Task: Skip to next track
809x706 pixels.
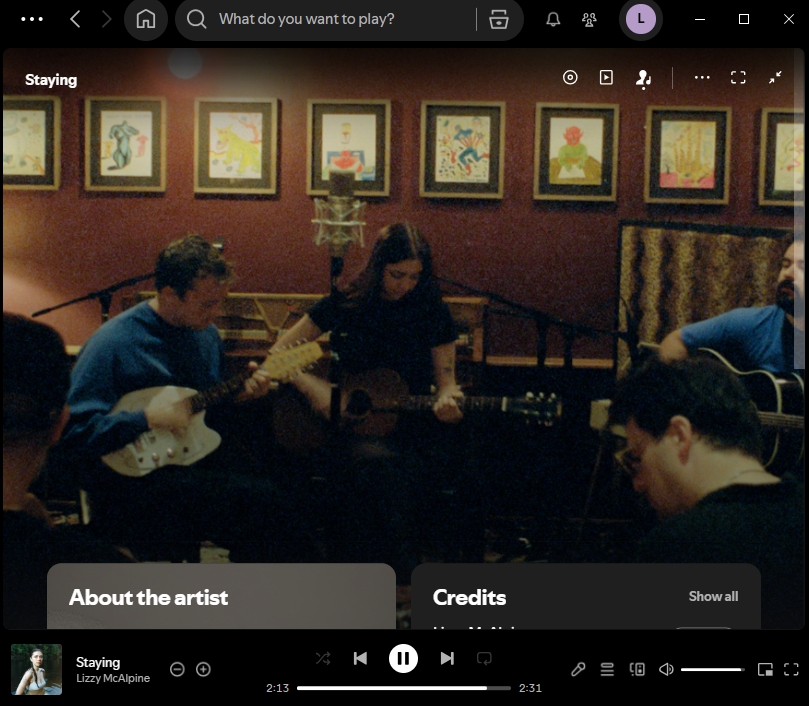Action: 447,659
